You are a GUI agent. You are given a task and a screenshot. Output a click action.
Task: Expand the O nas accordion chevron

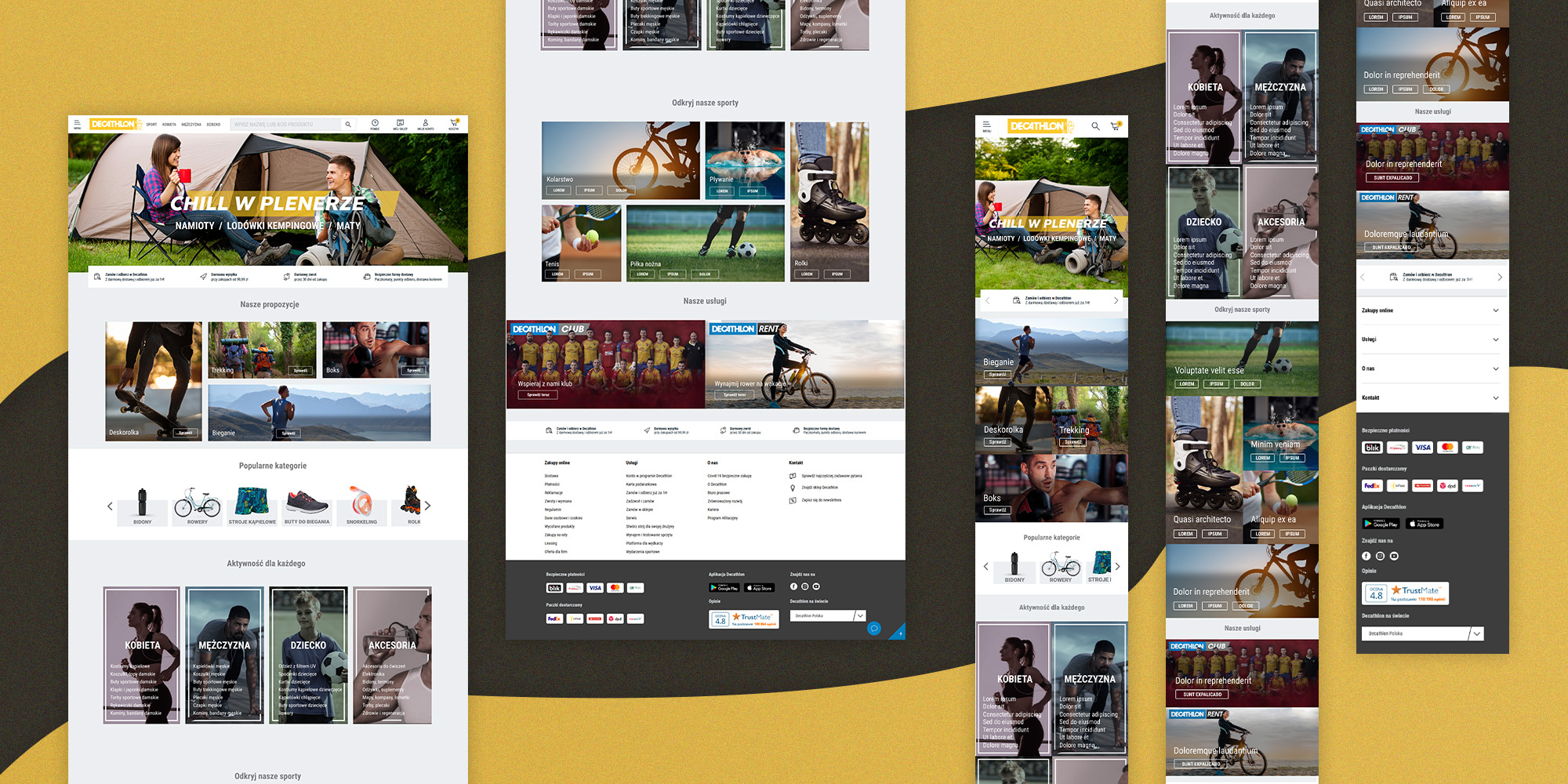click(x=1495, y=368)
